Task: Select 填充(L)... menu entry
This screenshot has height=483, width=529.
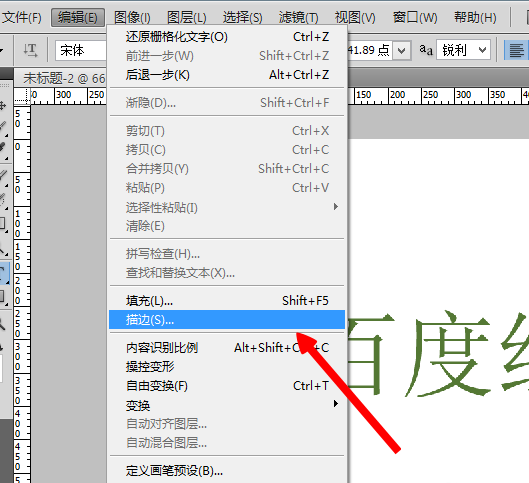Action: 227,301
